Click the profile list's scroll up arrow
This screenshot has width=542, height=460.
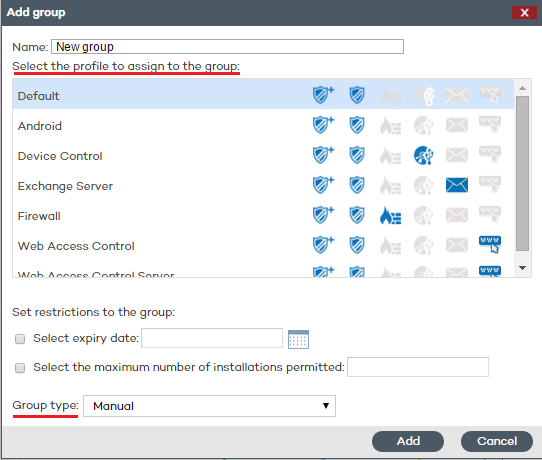click(522, 88)
